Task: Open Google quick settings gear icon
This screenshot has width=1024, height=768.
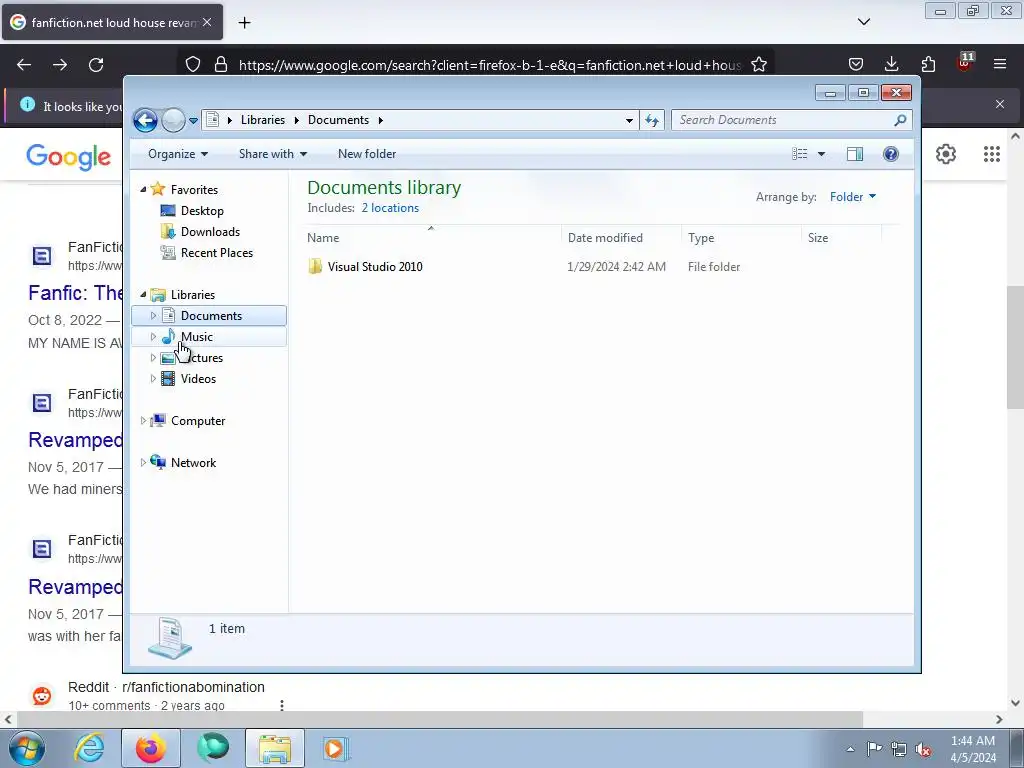Action: (946, 153)
